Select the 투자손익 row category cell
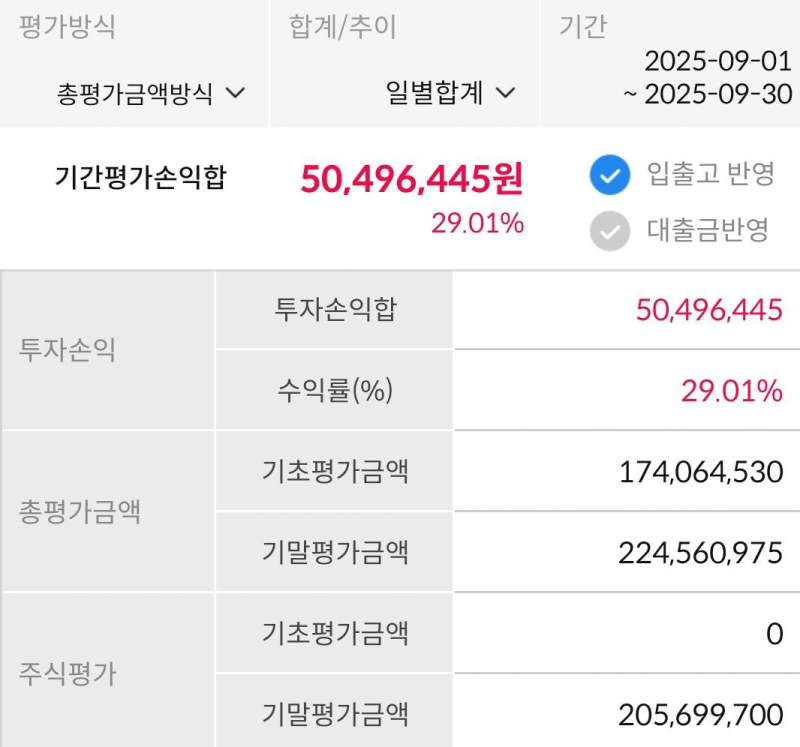The image size is (800, 747). point(67,350)
